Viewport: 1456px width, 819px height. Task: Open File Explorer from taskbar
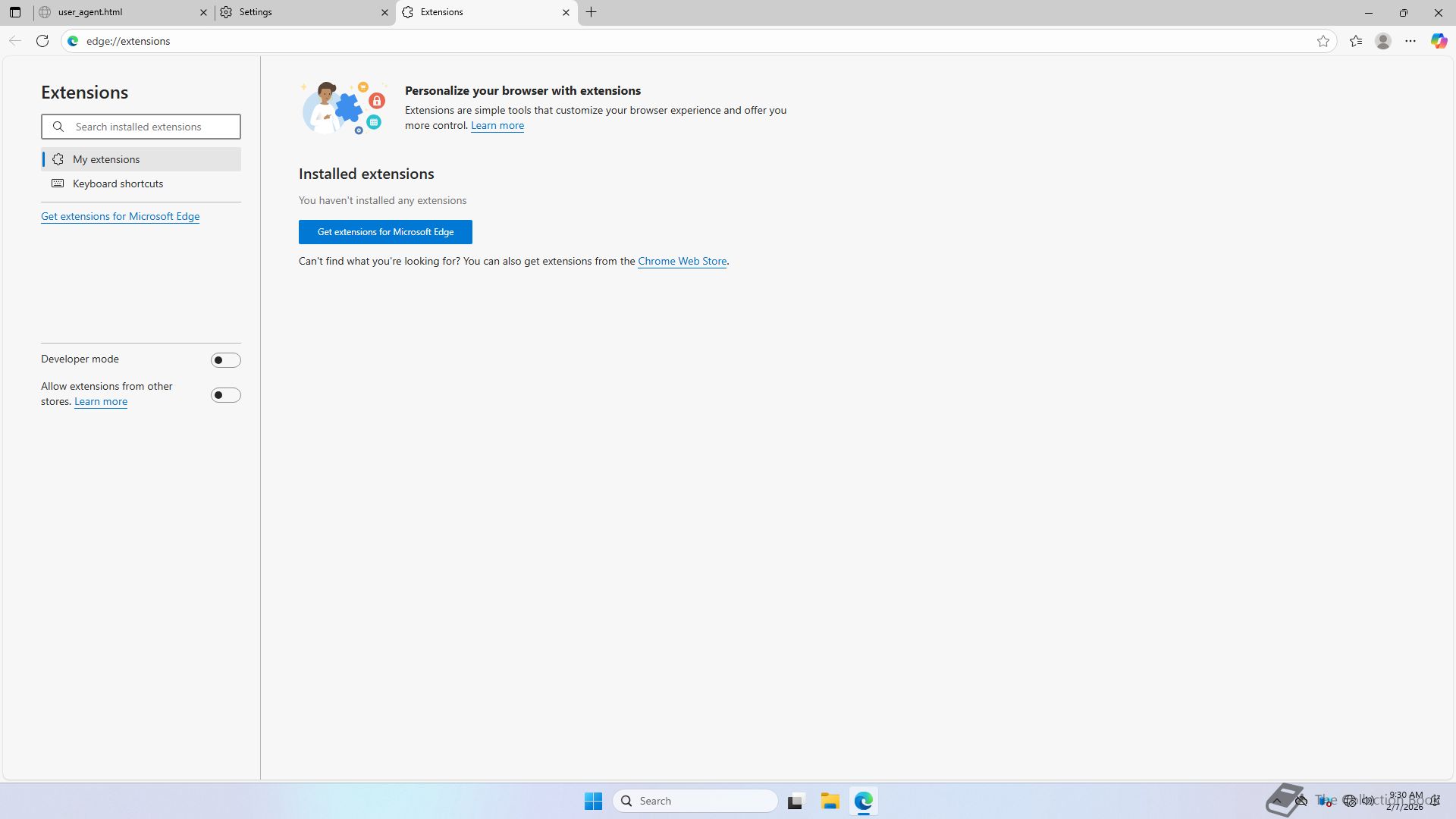(x=830, y=801)
